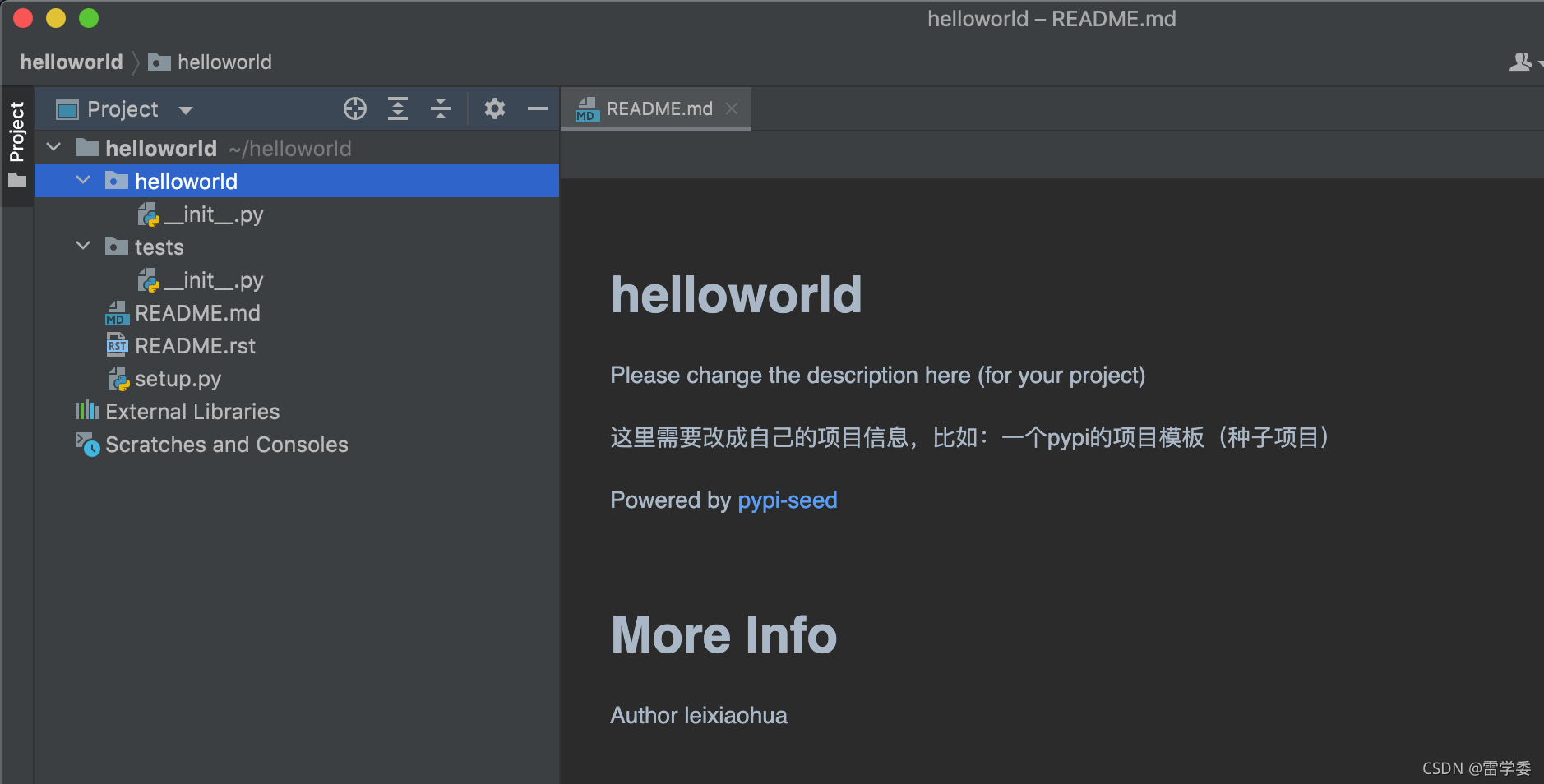The width and height of the screenshot is (1544, 784).
Task: Open the Project view dropdown arrow
Action: coord(186,110)
